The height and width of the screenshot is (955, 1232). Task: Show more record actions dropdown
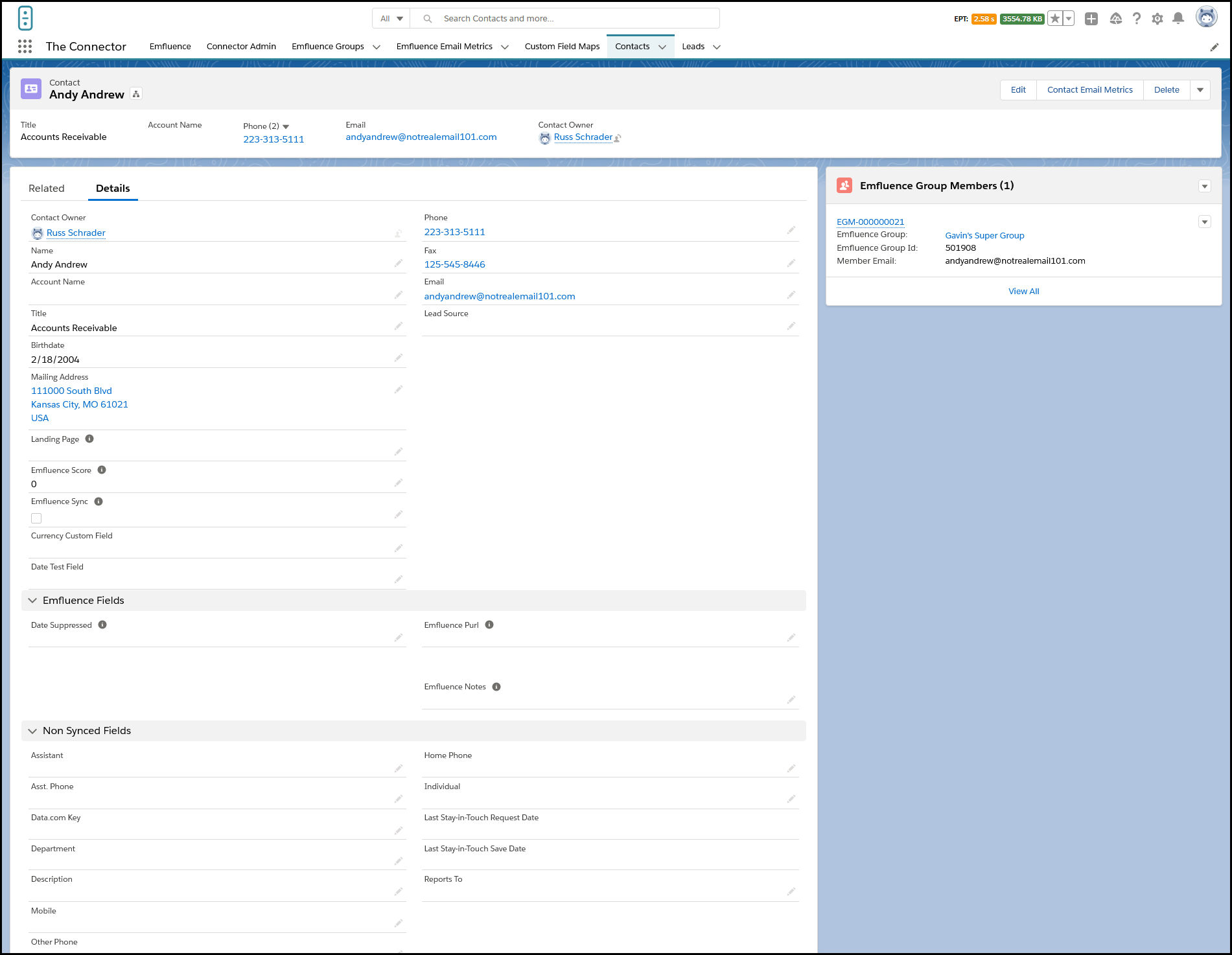1200,90
